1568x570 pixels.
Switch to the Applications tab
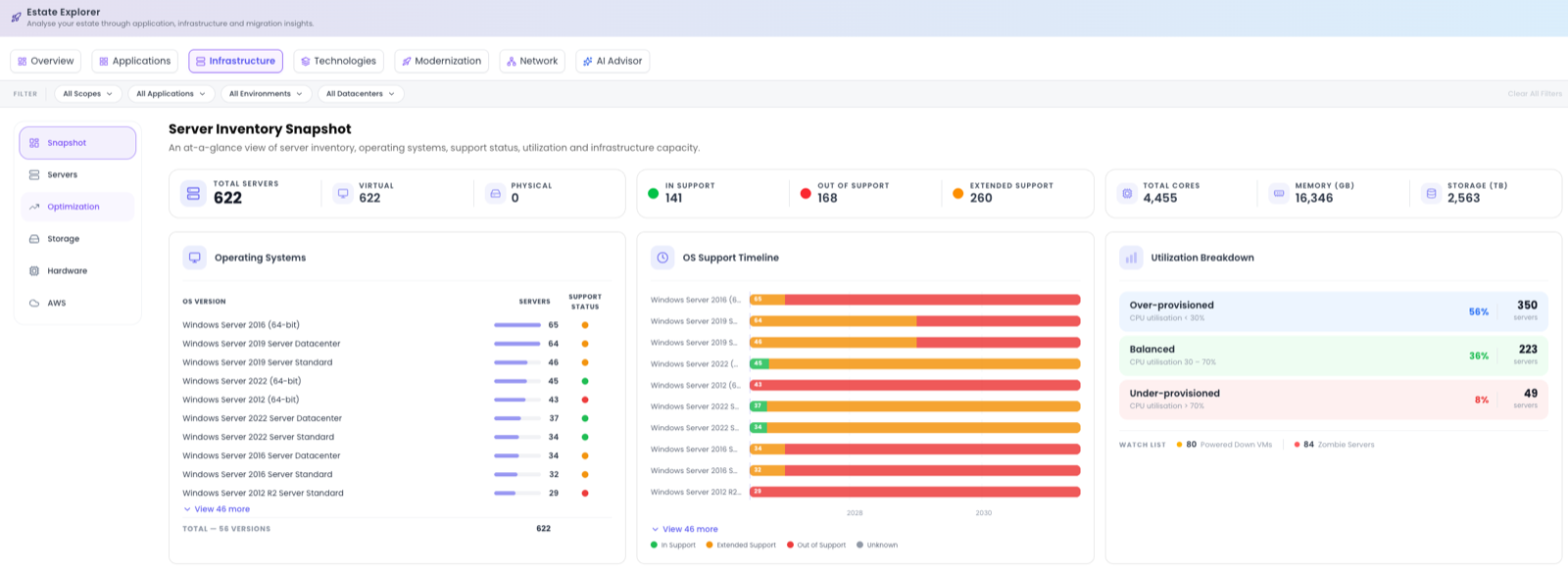pyautogui.click(x=135, y=61)
